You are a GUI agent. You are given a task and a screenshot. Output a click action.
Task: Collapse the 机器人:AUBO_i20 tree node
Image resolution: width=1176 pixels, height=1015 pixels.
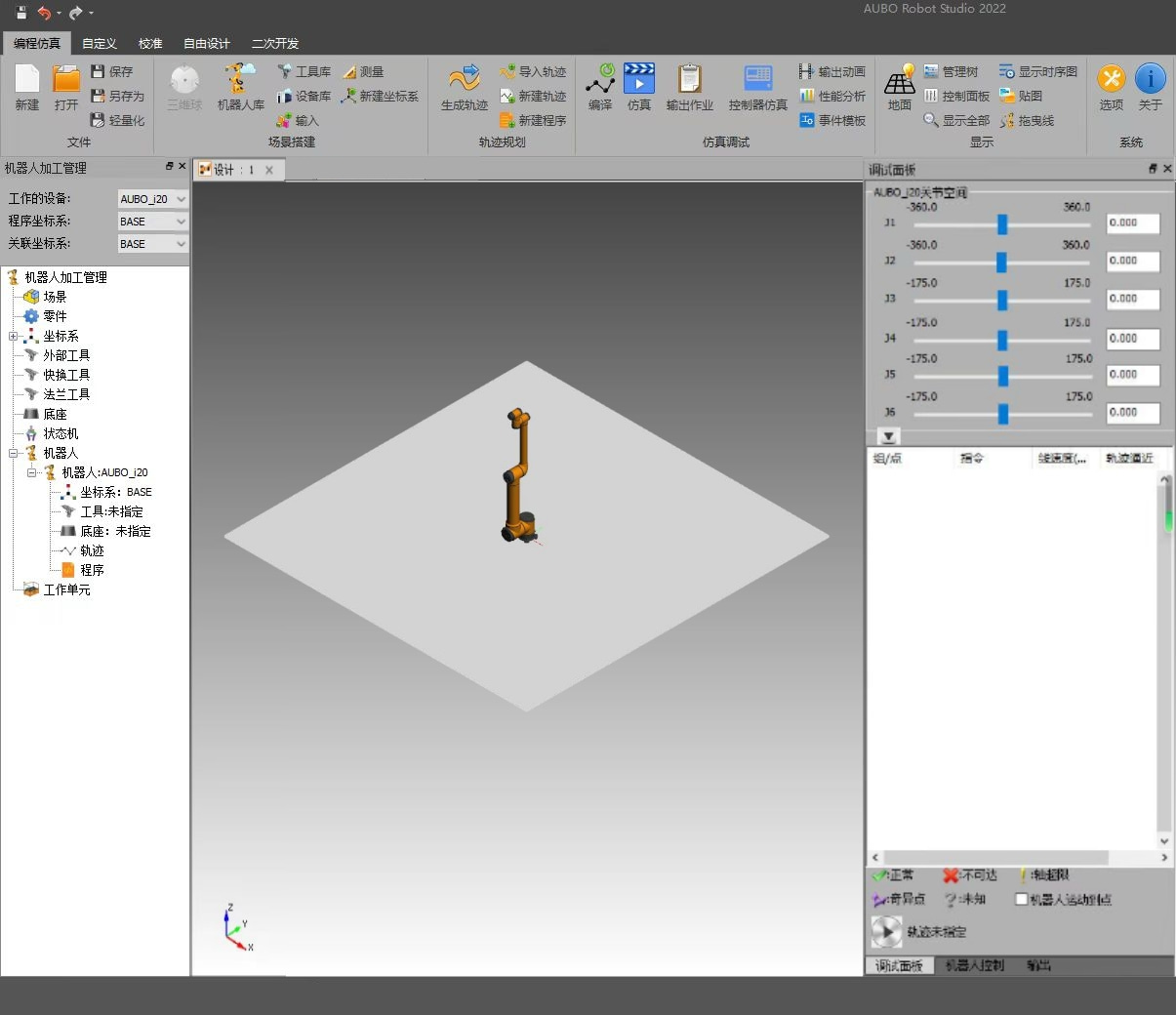[x=32, y=472]
